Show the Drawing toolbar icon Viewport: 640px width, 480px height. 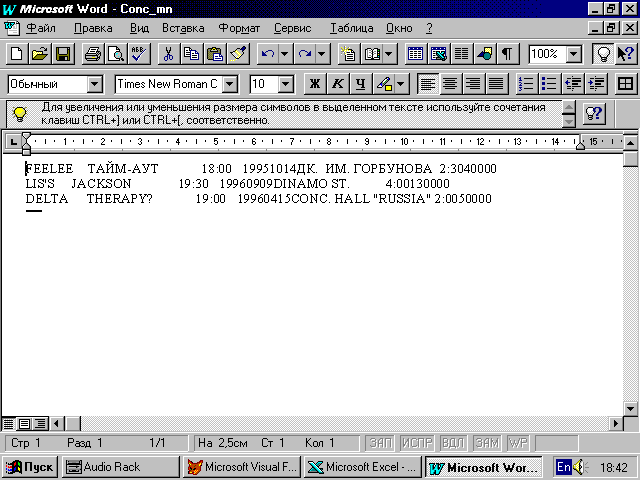(x=484, y=54)
